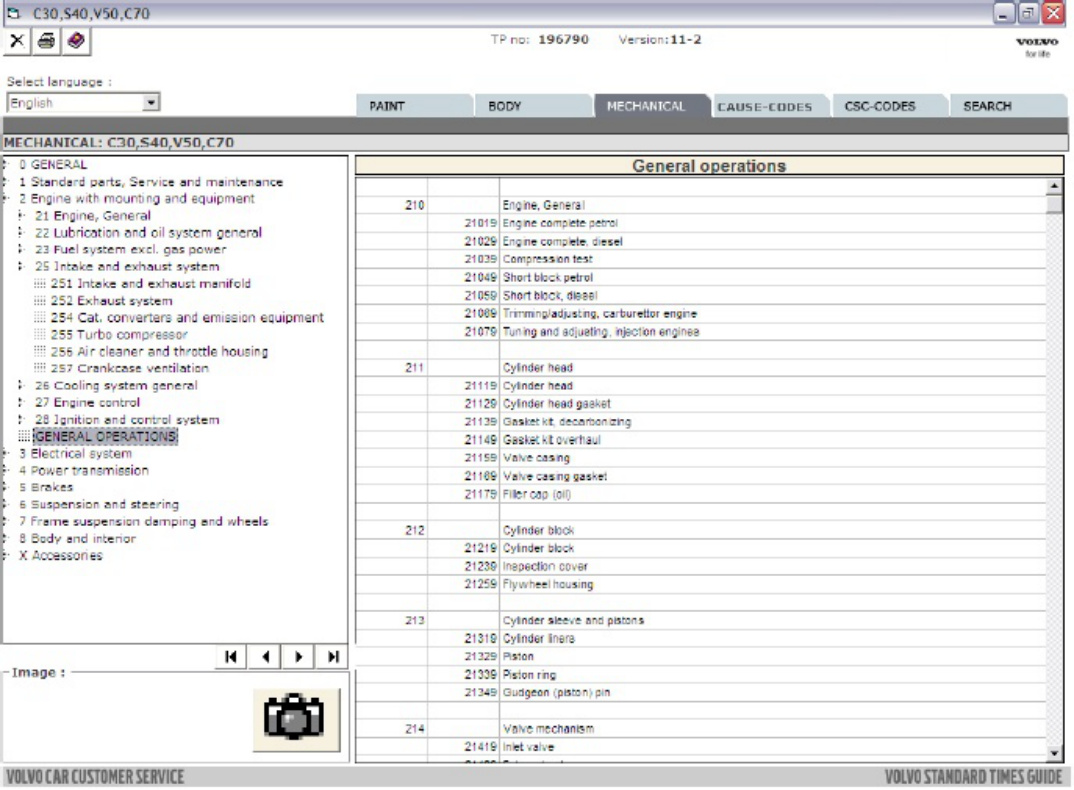The image size is (1074, 790).
Task: Click row 'Gudgeon (piston) pin'
Action: pos(701,693)
